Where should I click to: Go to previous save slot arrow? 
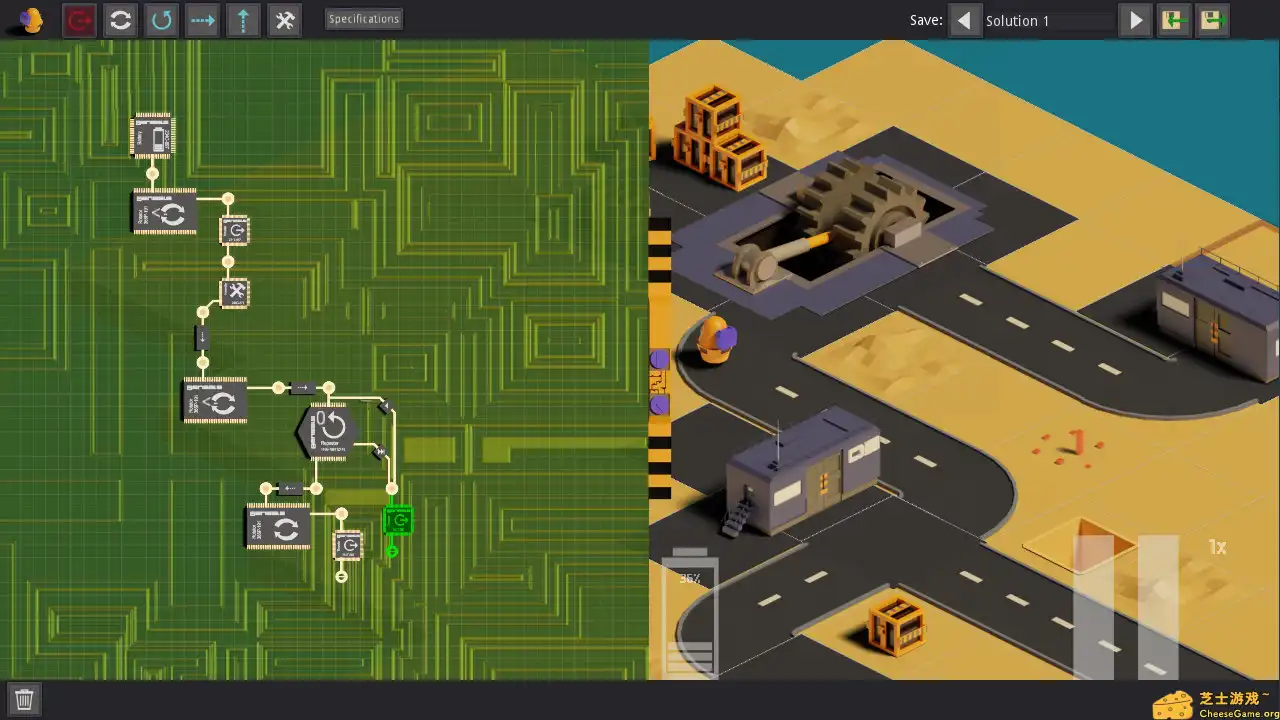click(x=965, y=20)
